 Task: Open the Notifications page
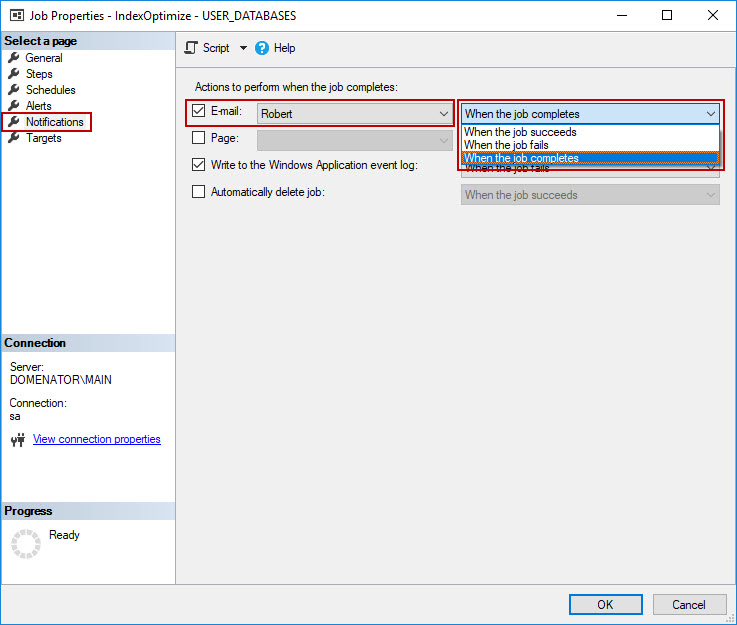click(x=54, y=122)
